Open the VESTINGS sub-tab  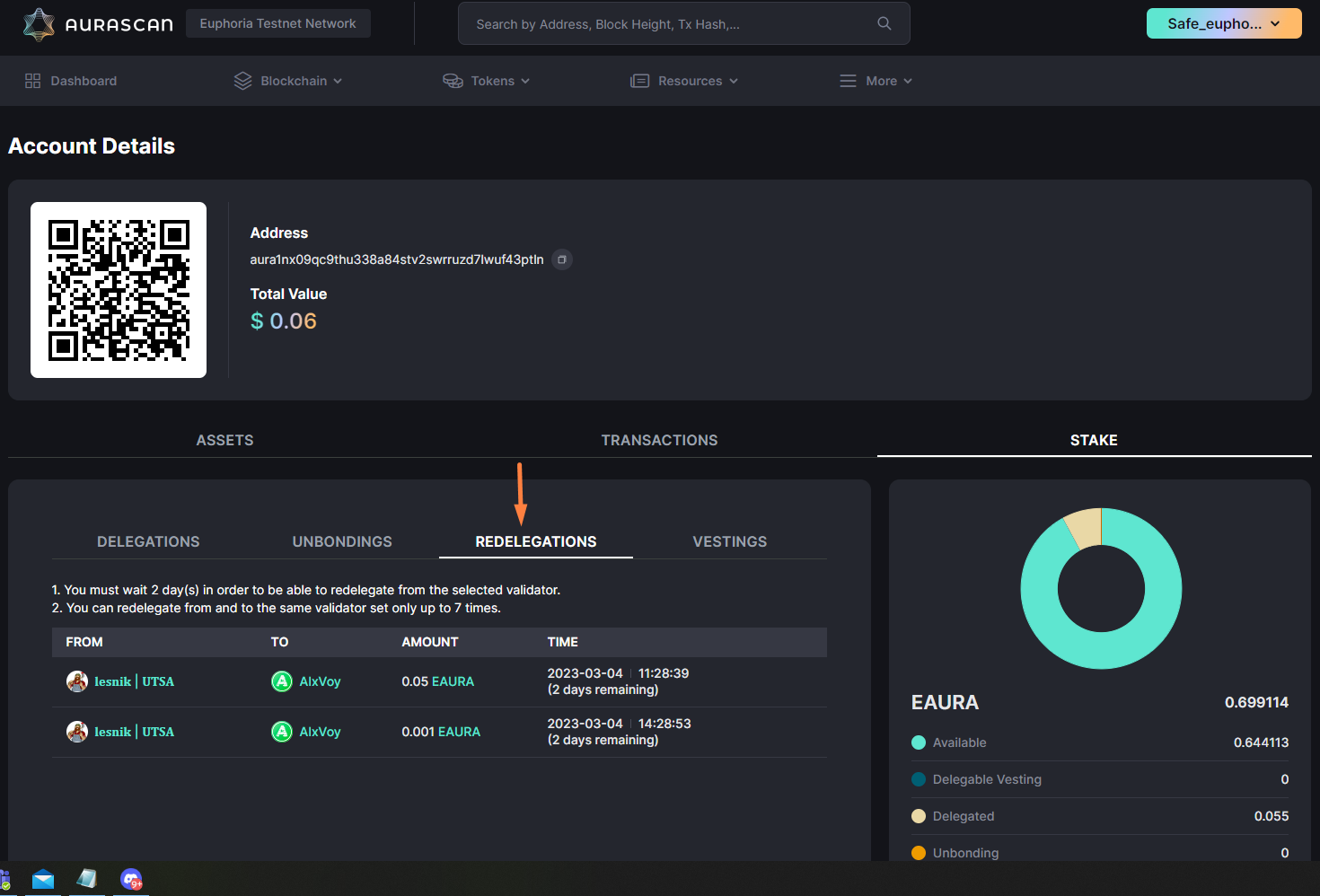(x=730, y=541)
